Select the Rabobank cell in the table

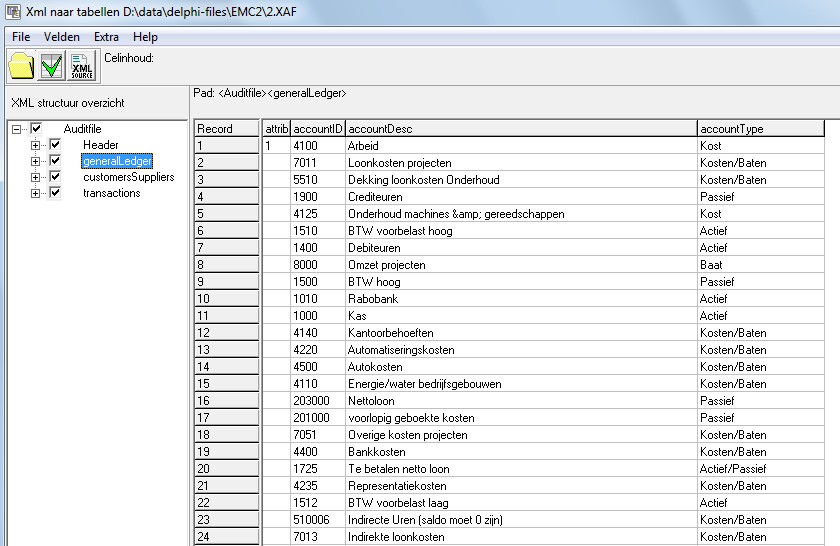tap(371, 299)
